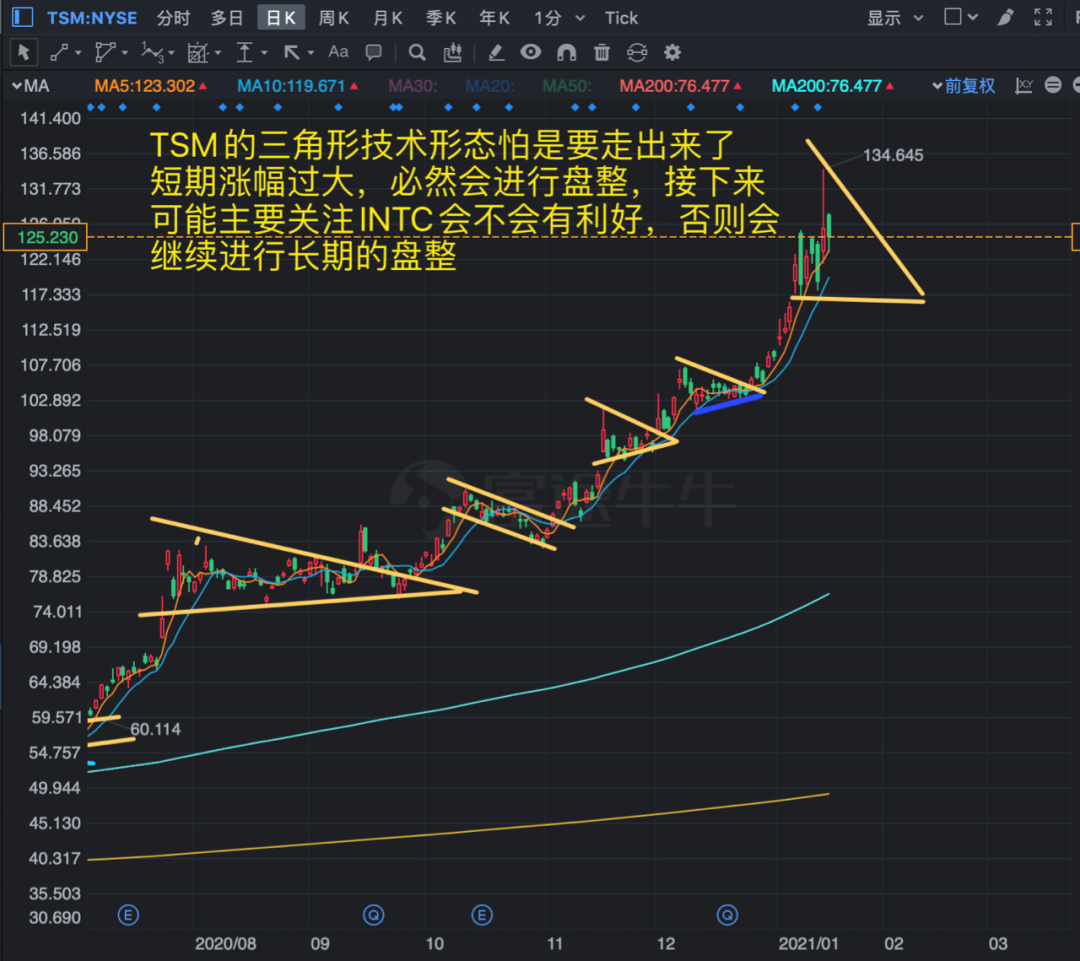Toggle the red MA200 indicator
The width and height of the screenshot is (1080, 961).
[x=680, y=86]
